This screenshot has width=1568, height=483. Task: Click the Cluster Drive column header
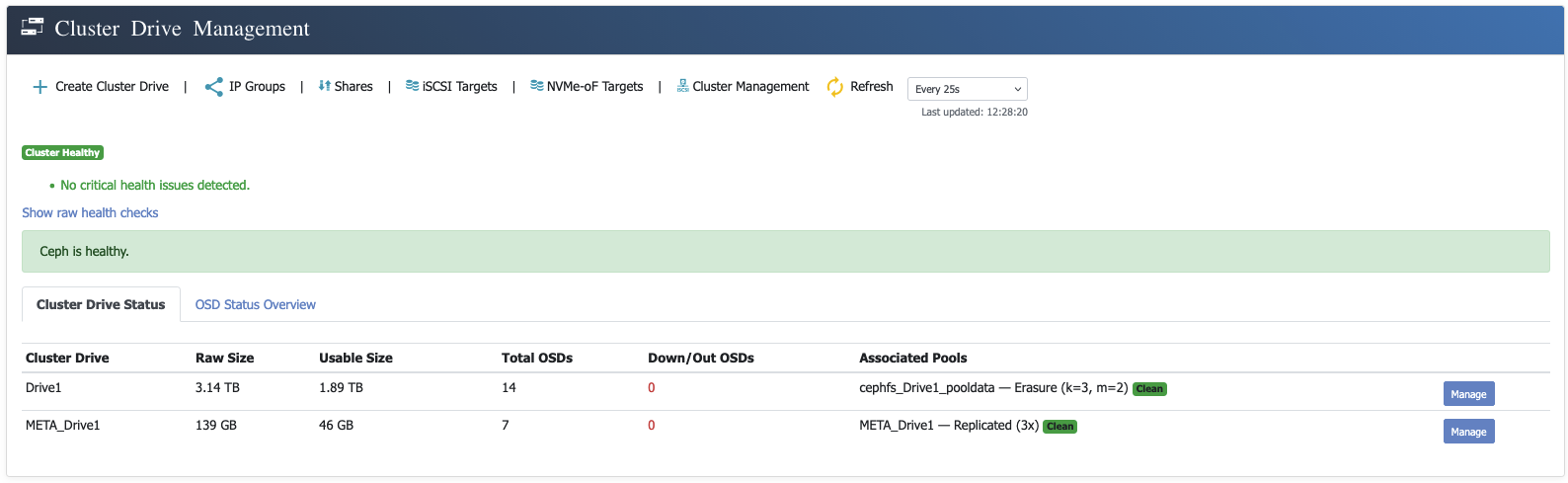click(67, 358)
